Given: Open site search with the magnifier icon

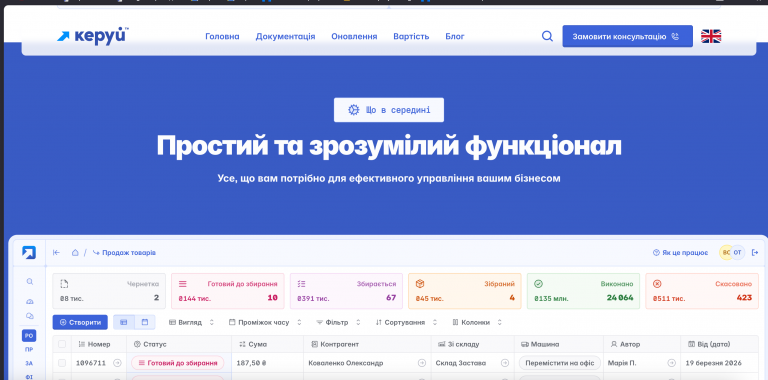Looking at the screenshot, I should [x=547, y=36].
